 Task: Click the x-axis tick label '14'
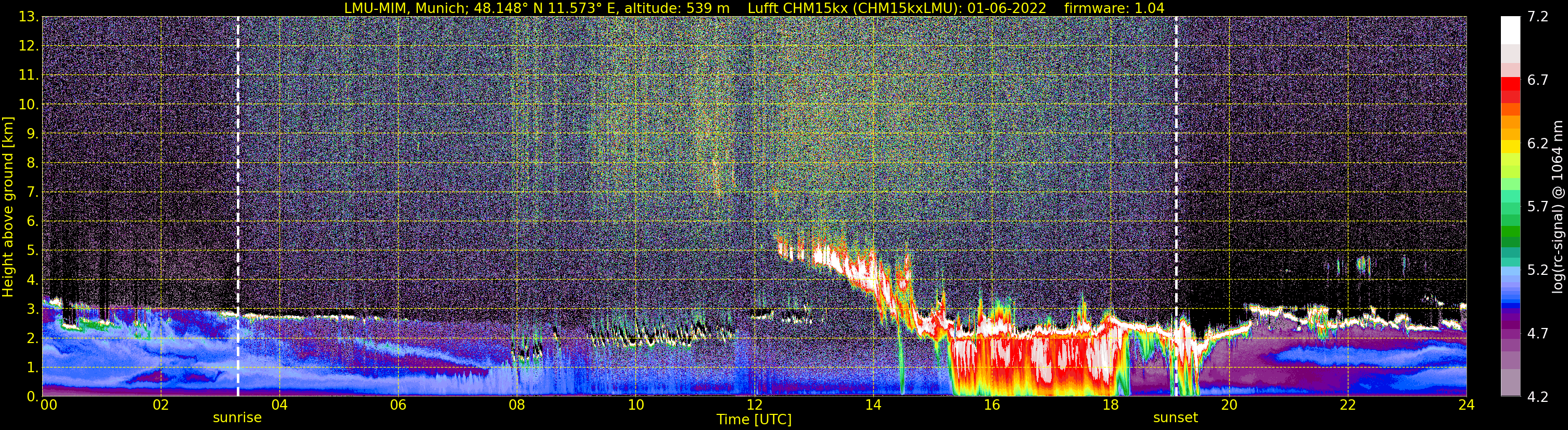873,405
